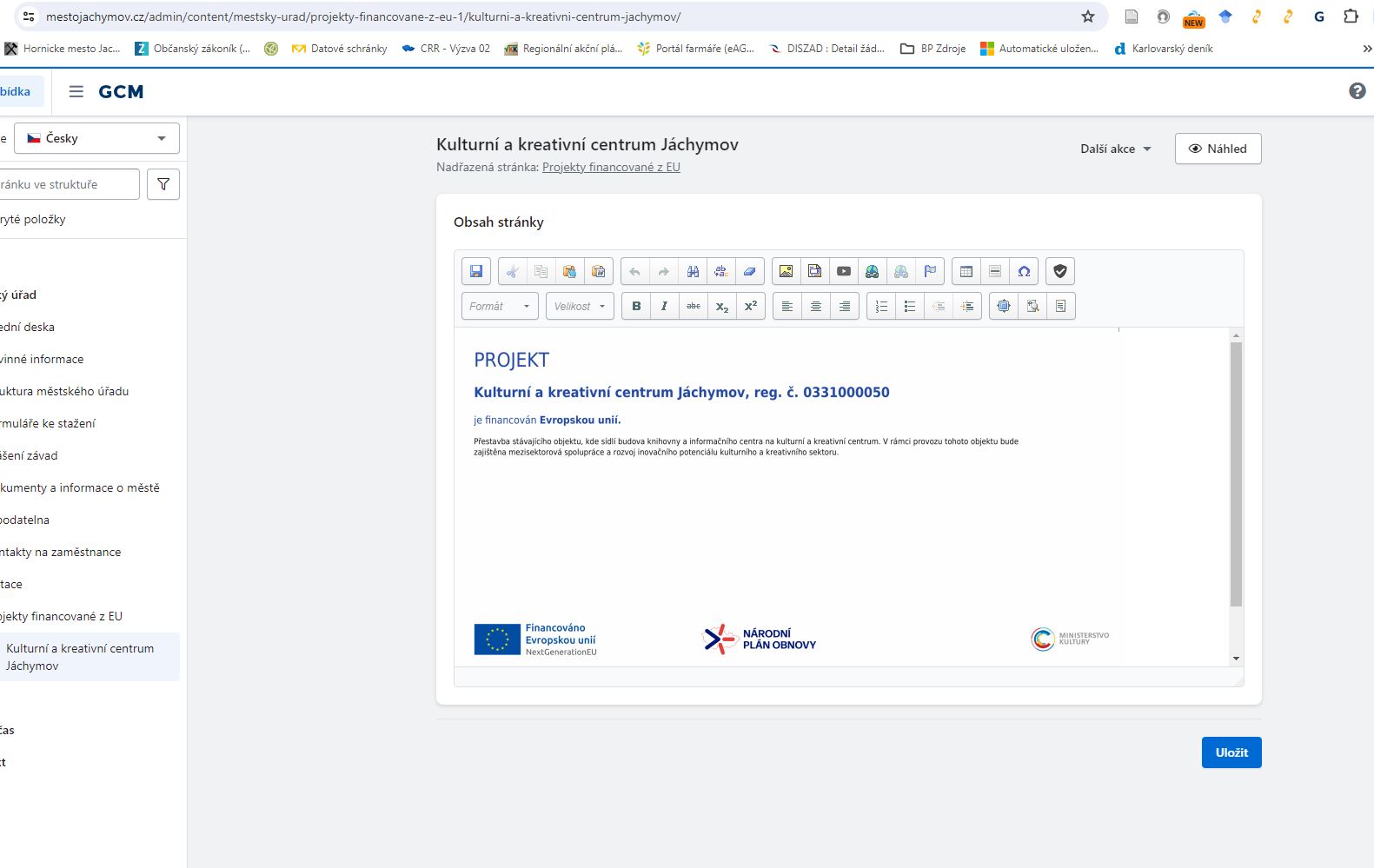Open the Velikost size dropdown
Image resolution: width=1374 pixels, height=868 pixels.
[x=580, y=306]
